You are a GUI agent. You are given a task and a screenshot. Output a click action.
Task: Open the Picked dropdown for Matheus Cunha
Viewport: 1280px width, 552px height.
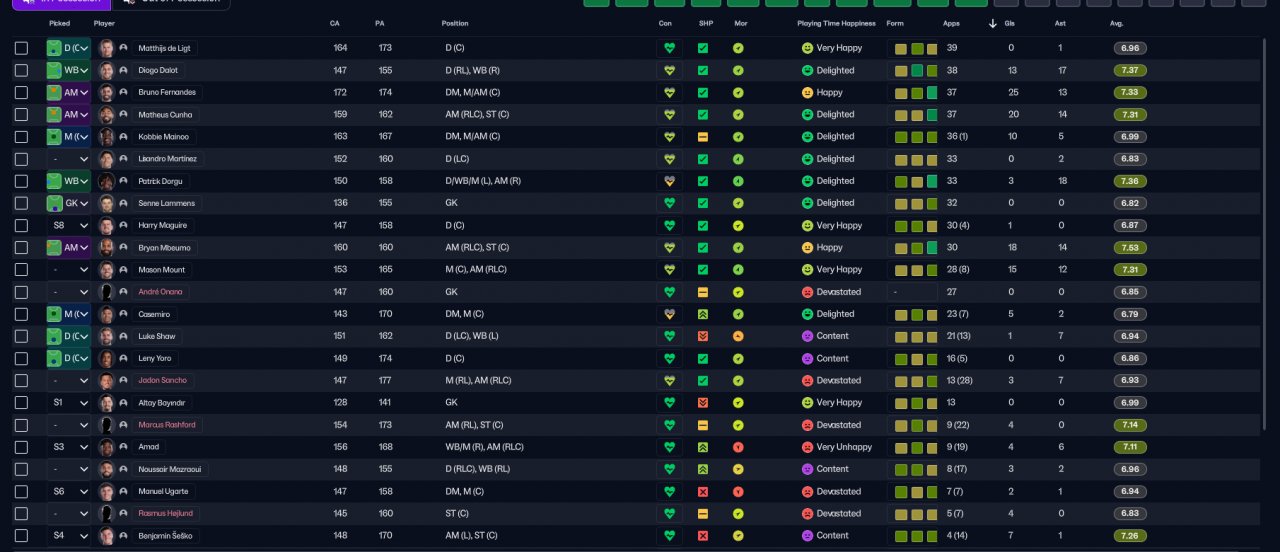pyautogui.click(x=68, y=114)
